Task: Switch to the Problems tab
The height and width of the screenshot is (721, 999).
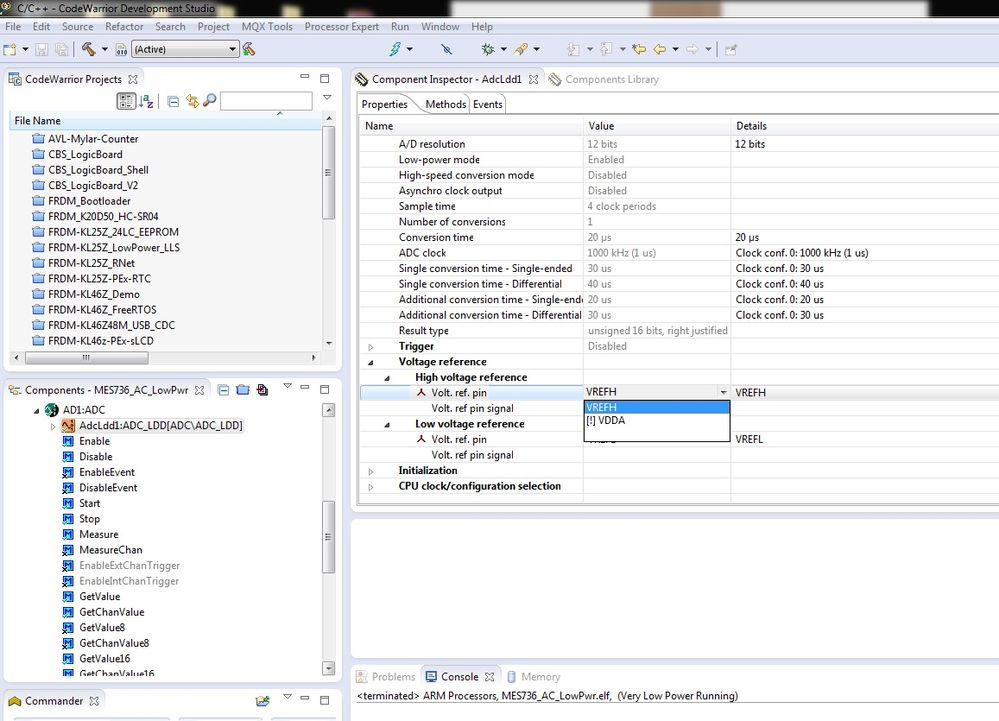Action: point(386,676)
